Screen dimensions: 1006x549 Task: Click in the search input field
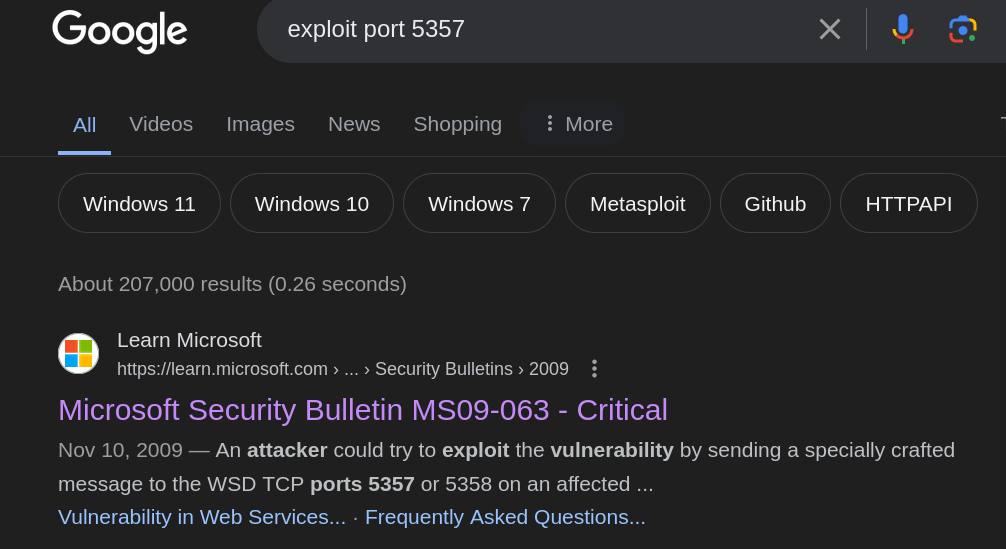point(539,29)
